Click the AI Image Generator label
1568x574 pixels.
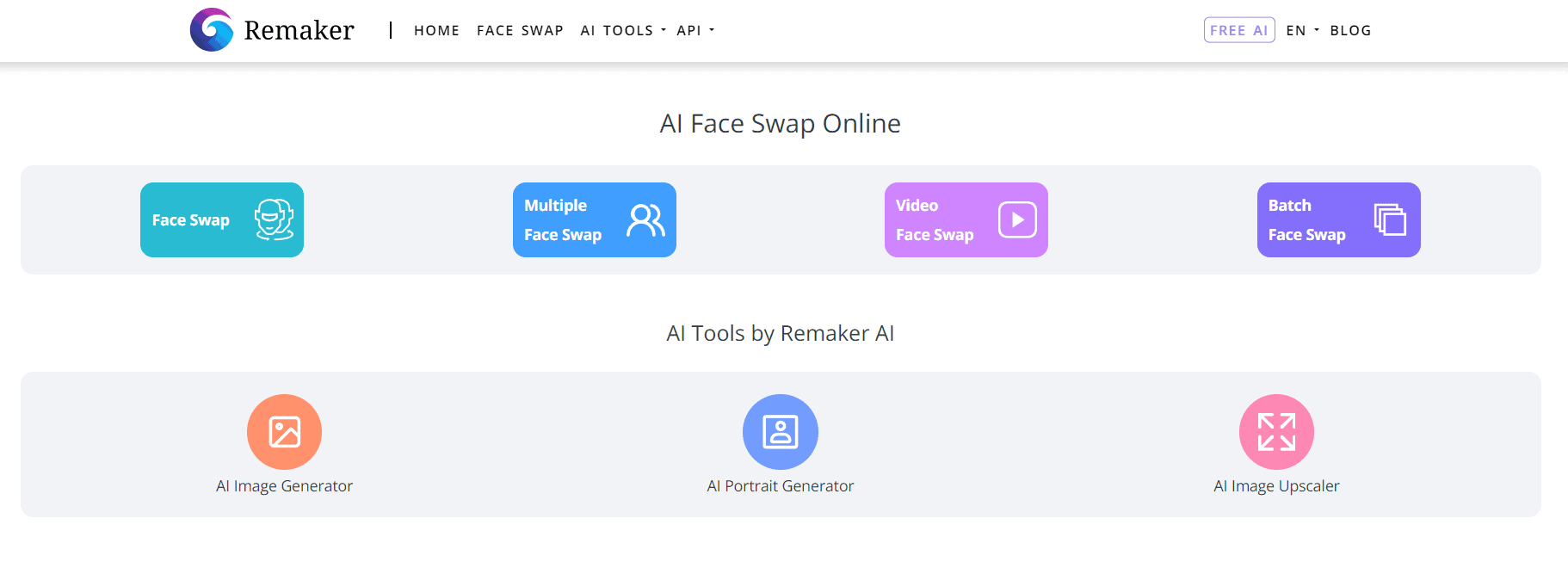(284, 485)
